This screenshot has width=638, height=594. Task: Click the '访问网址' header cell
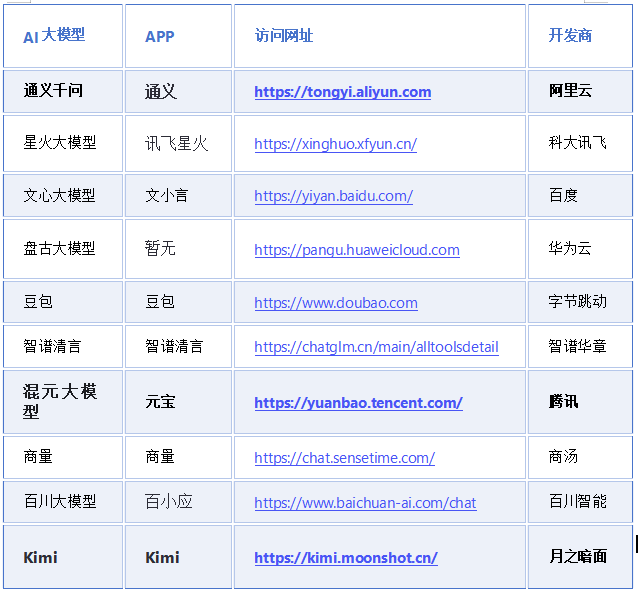pos(284,36)
